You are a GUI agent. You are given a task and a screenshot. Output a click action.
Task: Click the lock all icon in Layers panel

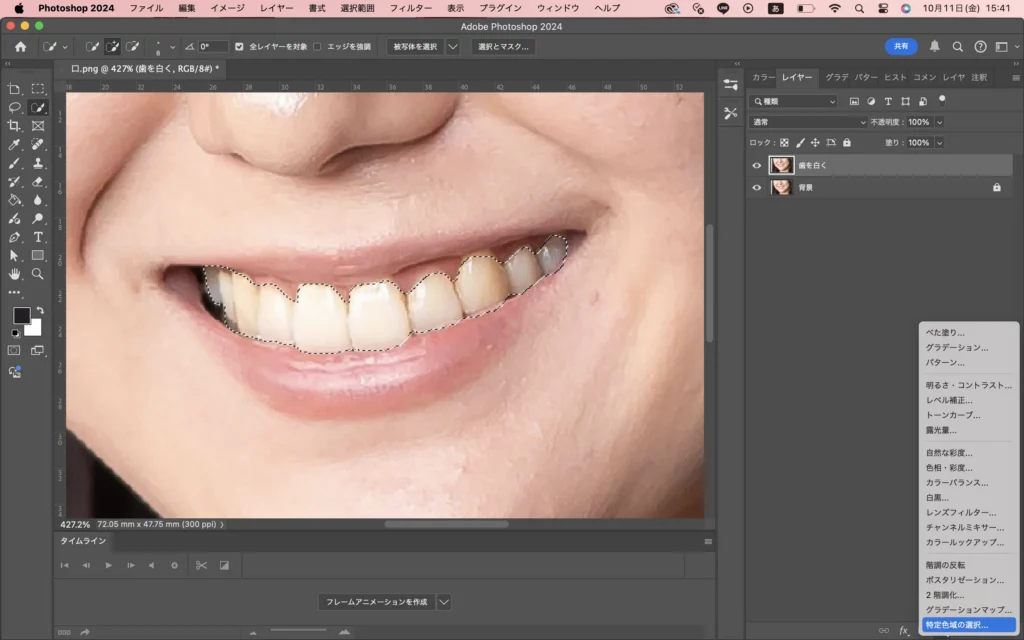coord(846,143)
